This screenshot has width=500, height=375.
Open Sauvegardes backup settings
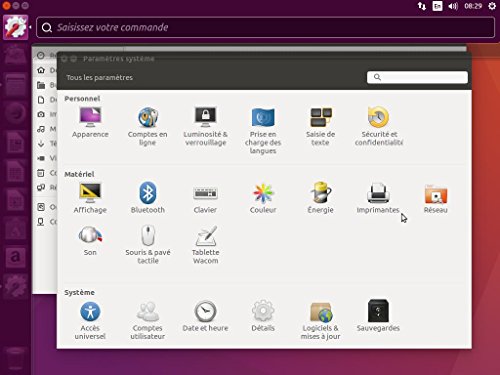(x=378, y=316)
